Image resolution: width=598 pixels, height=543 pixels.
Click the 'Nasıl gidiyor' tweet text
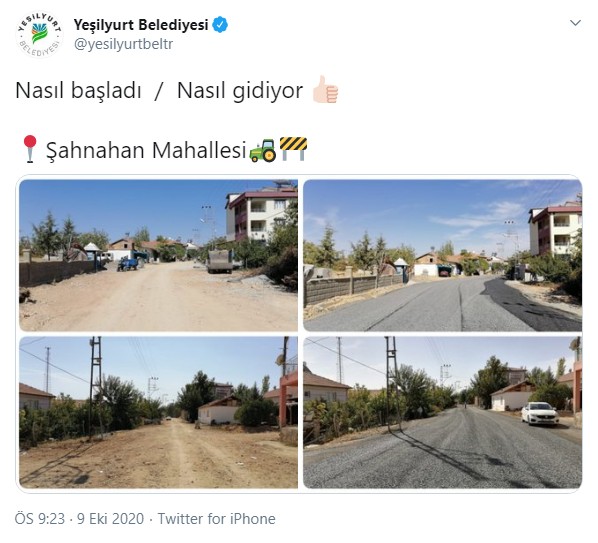pos(240,91)
